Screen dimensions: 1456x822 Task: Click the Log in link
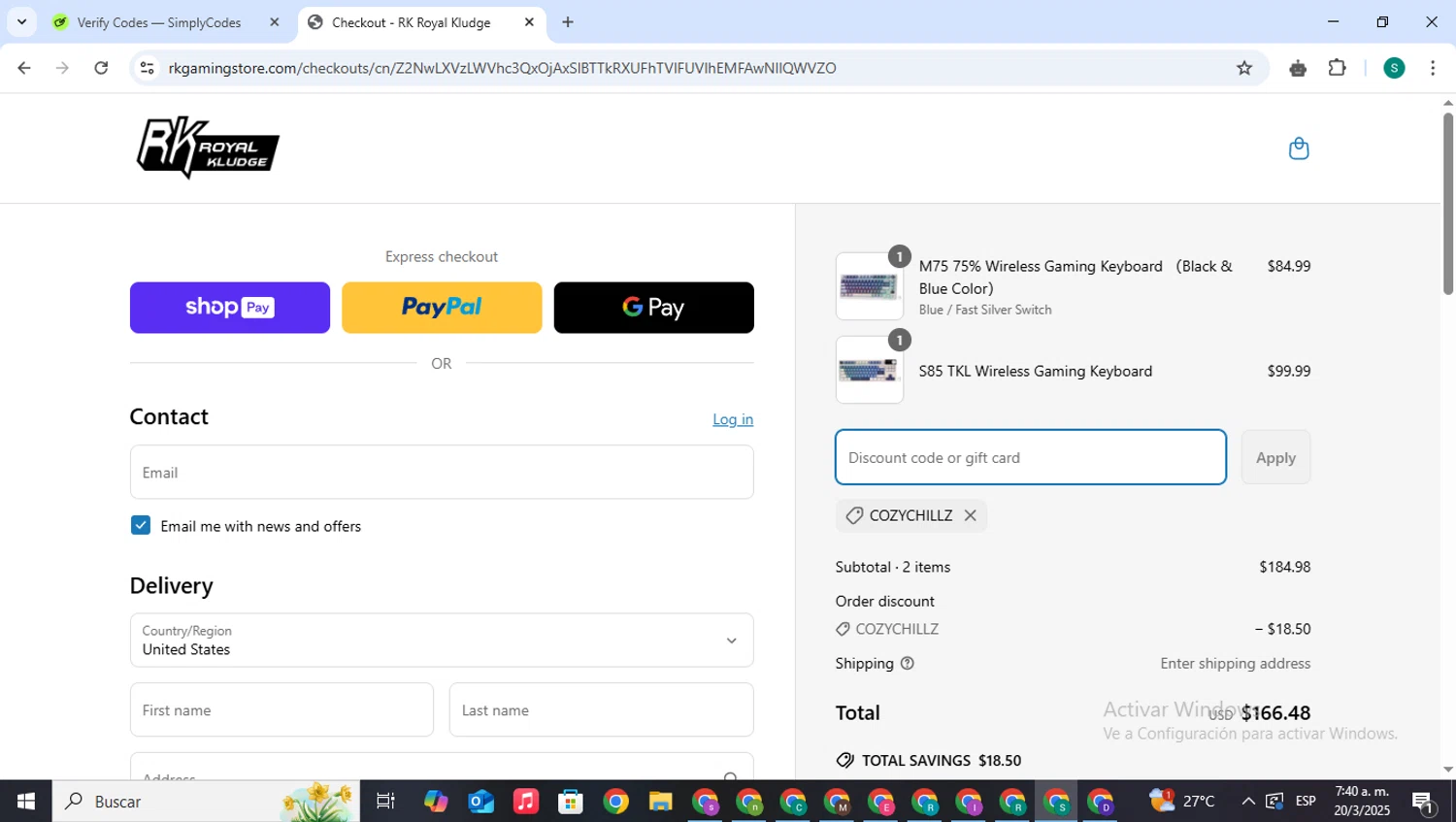coord(733,419)
